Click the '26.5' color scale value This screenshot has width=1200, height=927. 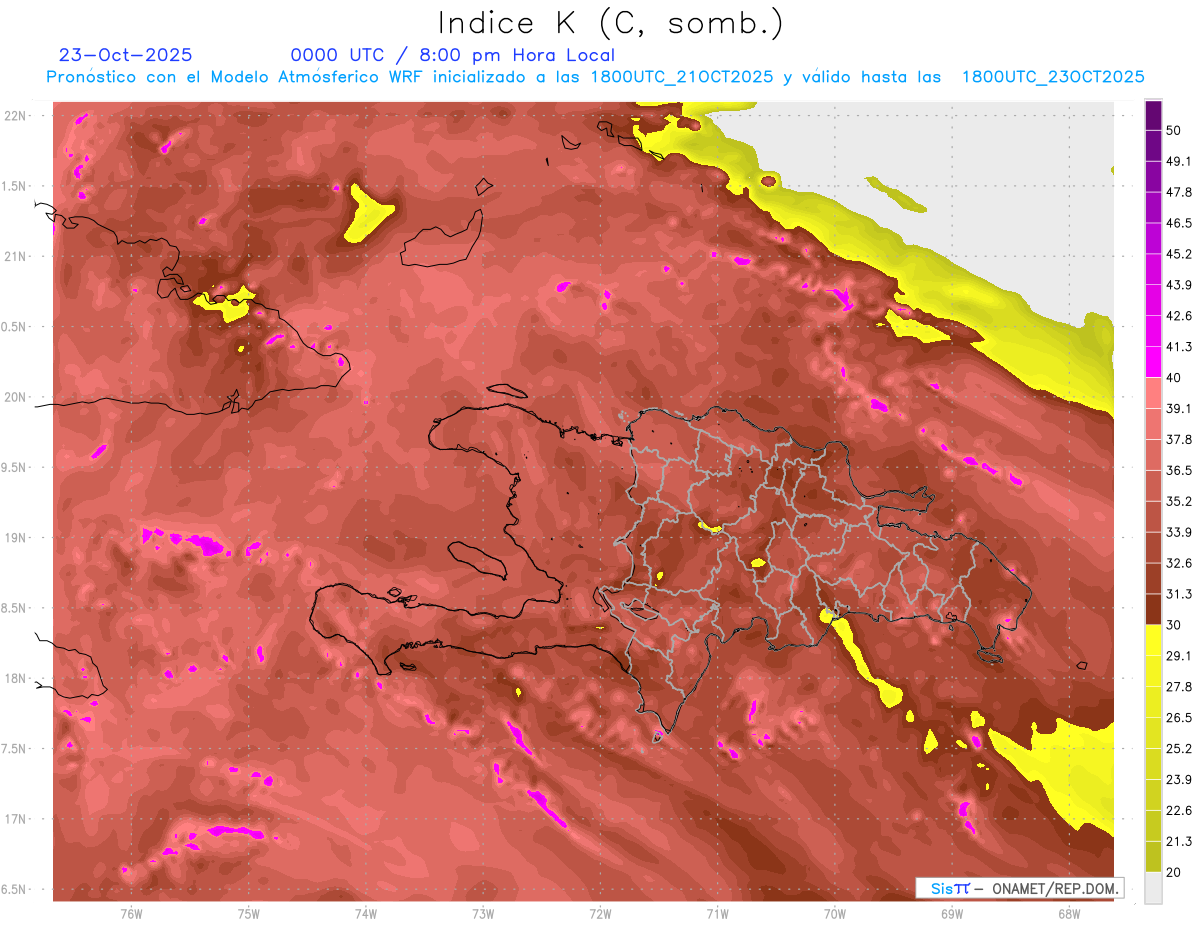1180,718
